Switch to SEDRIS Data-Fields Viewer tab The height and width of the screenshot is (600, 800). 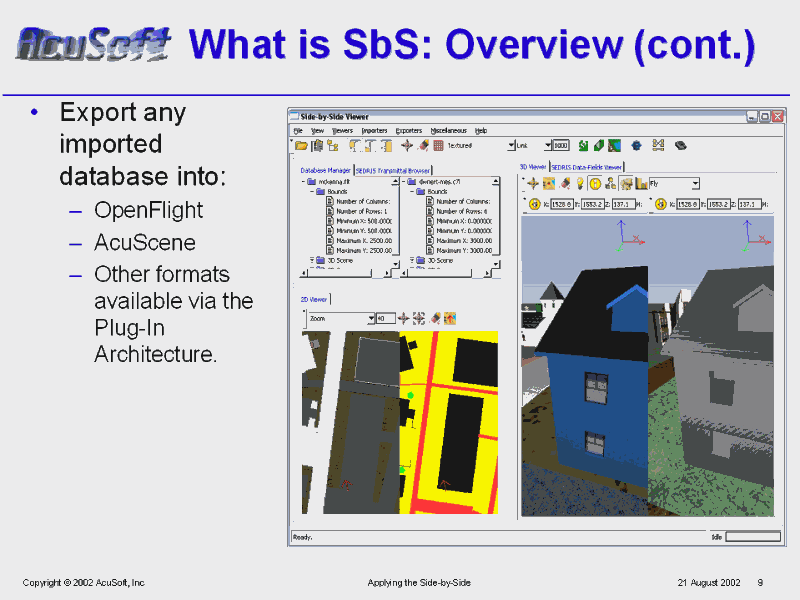[587, 167]
